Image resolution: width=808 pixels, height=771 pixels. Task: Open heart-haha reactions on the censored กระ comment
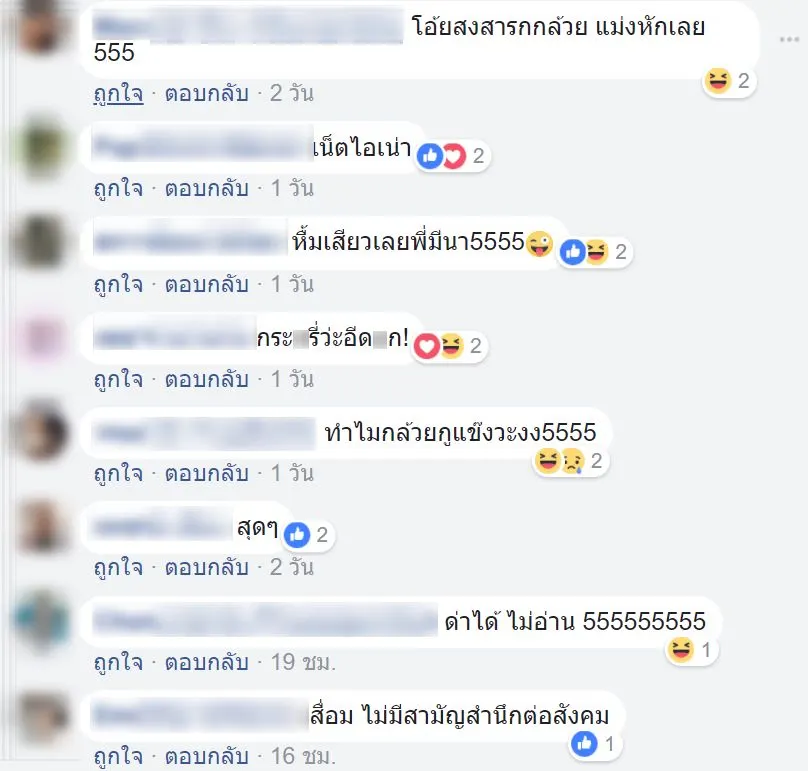[450, 346]
